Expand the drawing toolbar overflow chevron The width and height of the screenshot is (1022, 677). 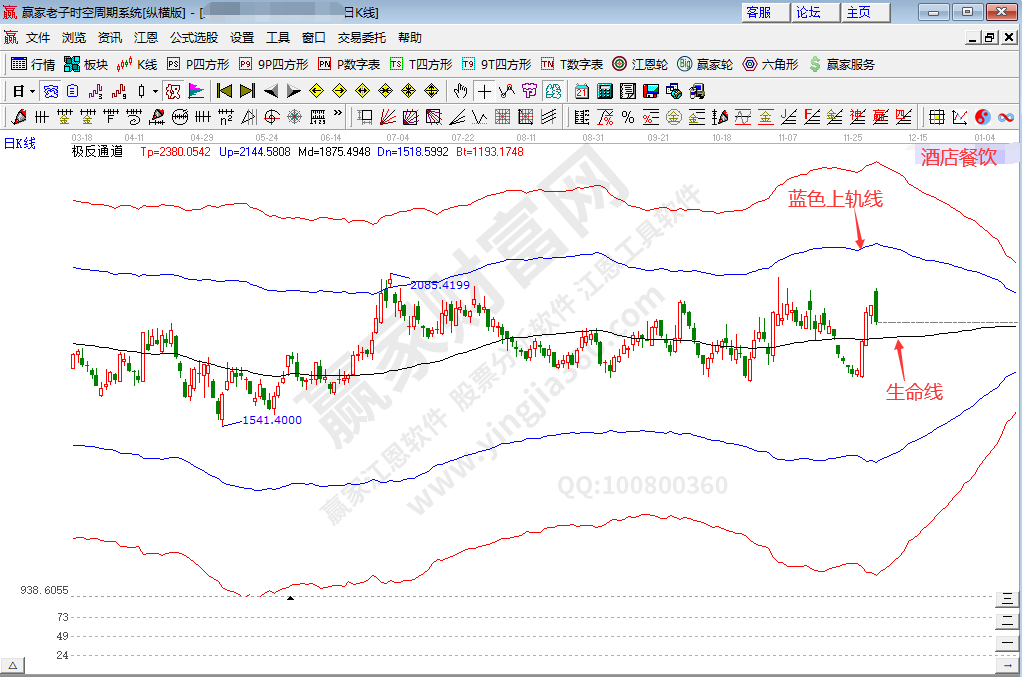coord(338,113)
